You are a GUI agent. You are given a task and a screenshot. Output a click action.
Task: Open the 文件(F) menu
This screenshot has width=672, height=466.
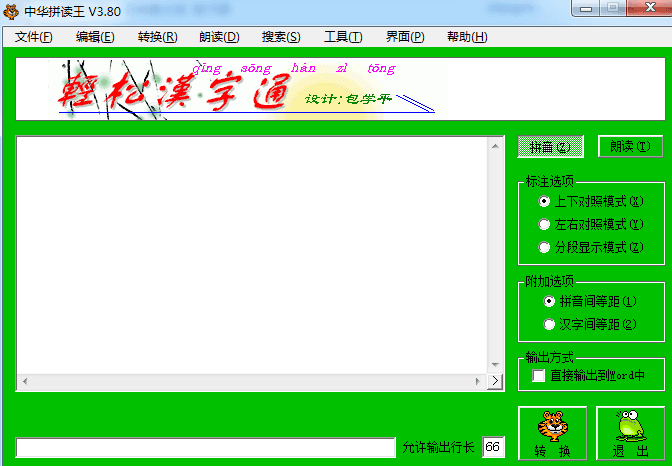click(x=33, y=37)
